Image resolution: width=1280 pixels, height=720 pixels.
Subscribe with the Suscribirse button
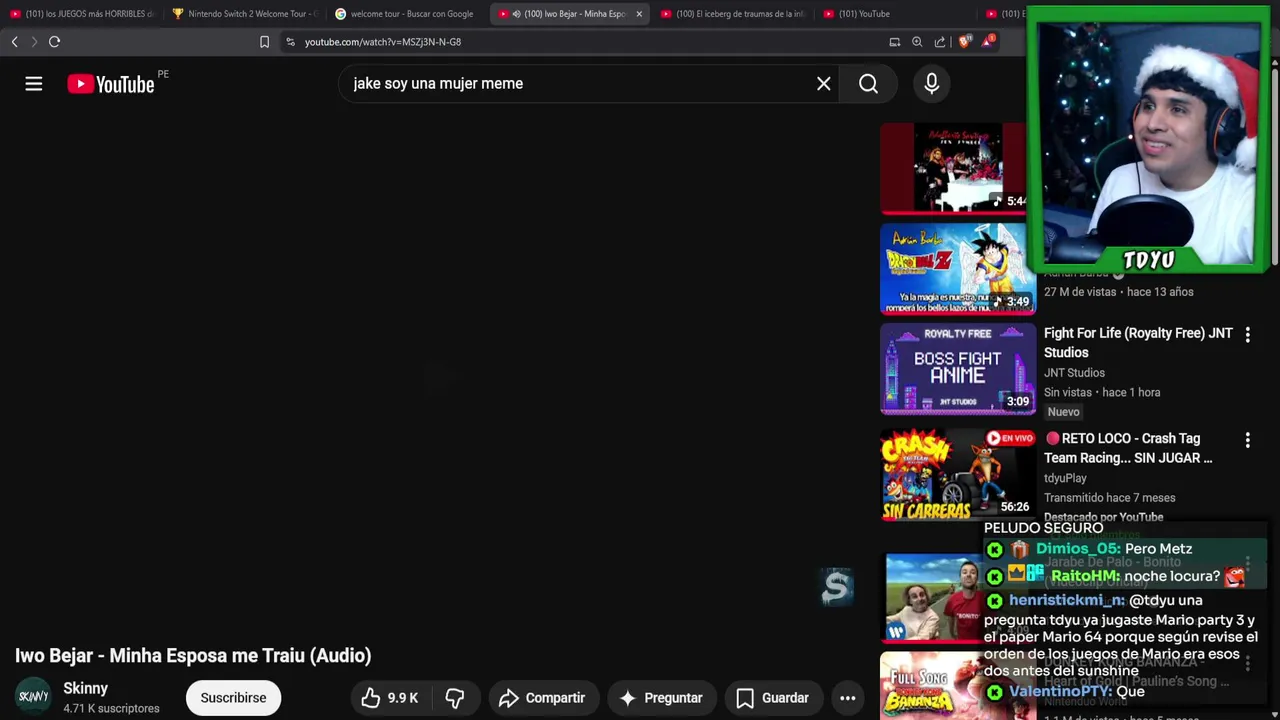click(233, 698)
